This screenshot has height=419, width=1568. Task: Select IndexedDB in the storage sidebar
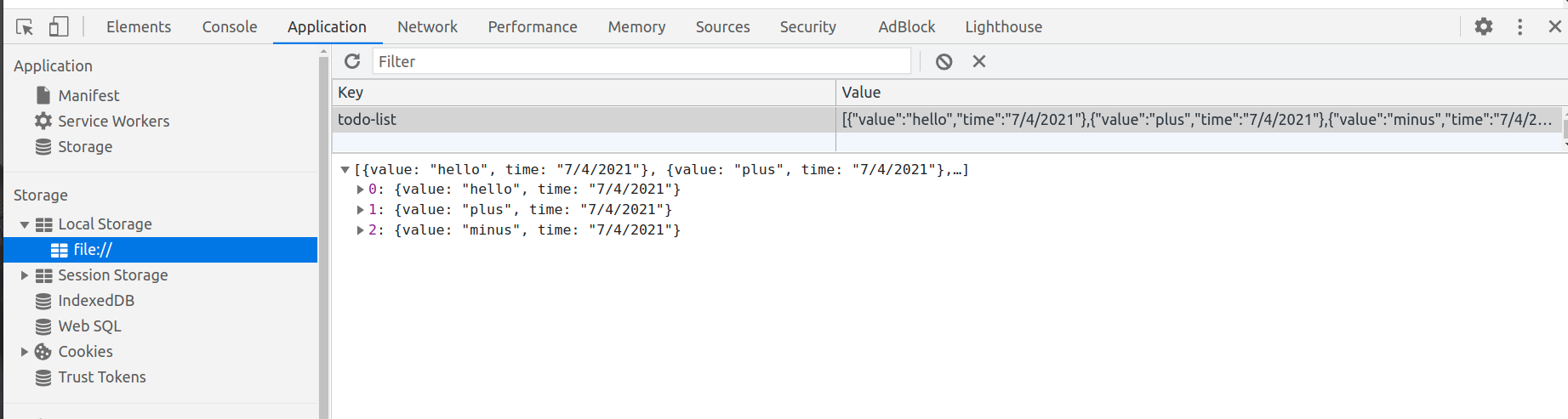pyautogui.click(x=95, y=301)
